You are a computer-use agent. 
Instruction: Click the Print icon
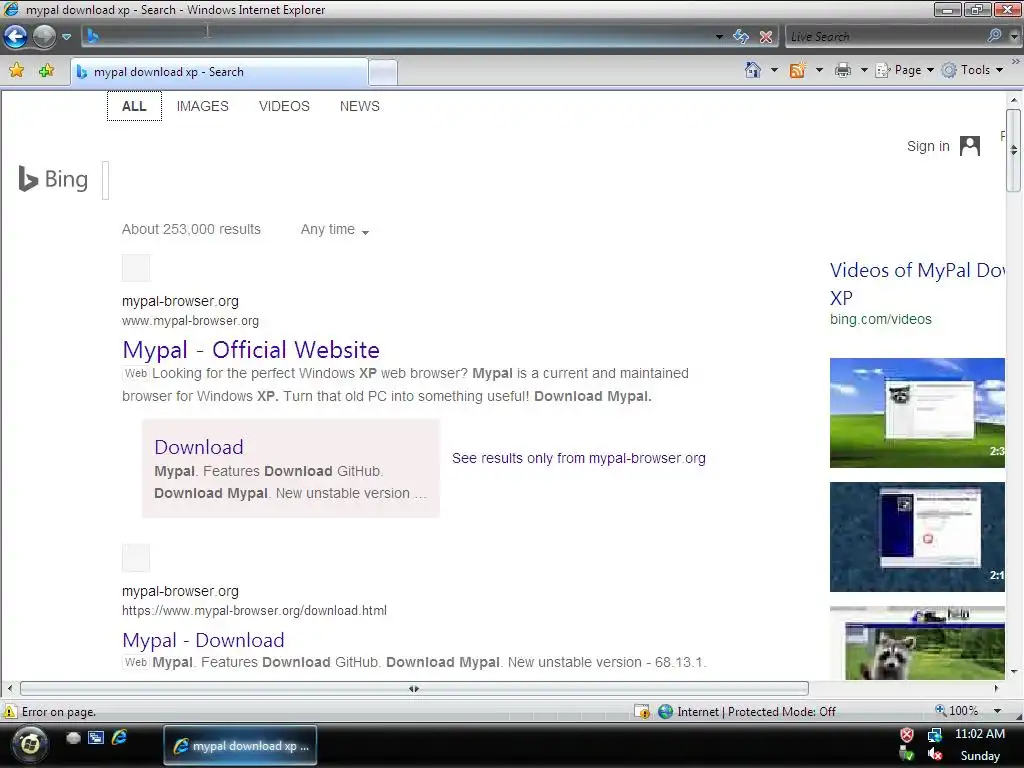pos(843,70)
